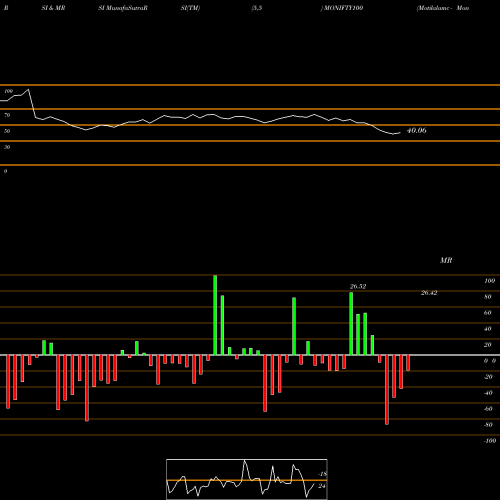Click the end point of the RSI line

pyautogui.click(x=400, y=133)
